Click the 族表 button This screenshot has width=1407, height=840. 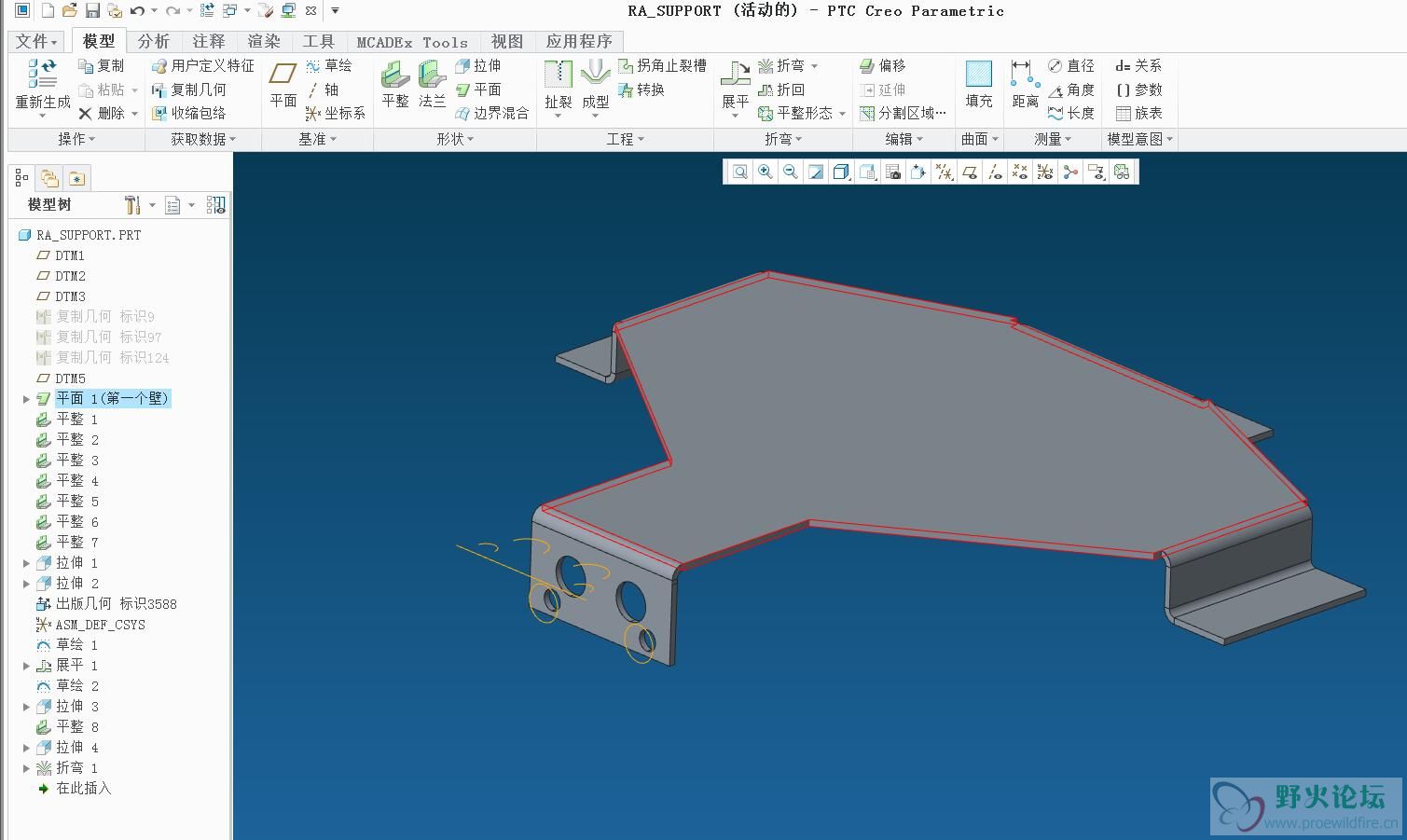click(x=1138, y=113)
